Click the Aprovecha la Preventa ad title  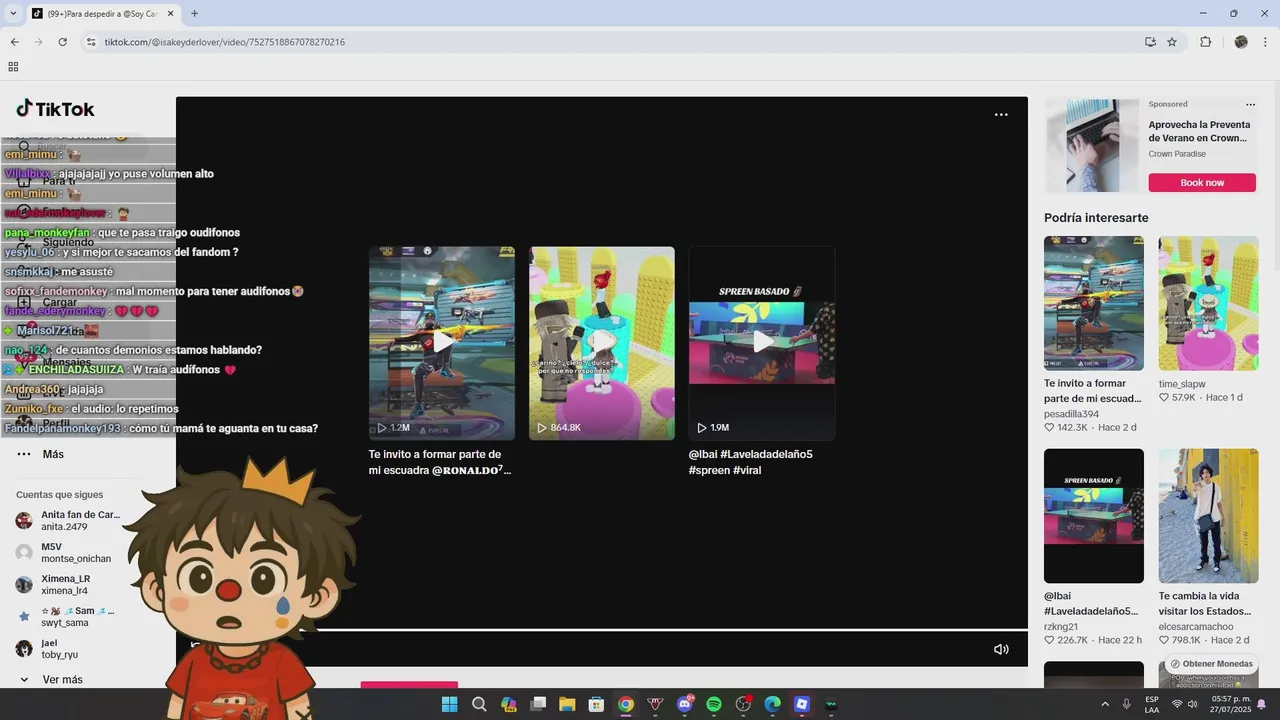tap(1198, 132)
